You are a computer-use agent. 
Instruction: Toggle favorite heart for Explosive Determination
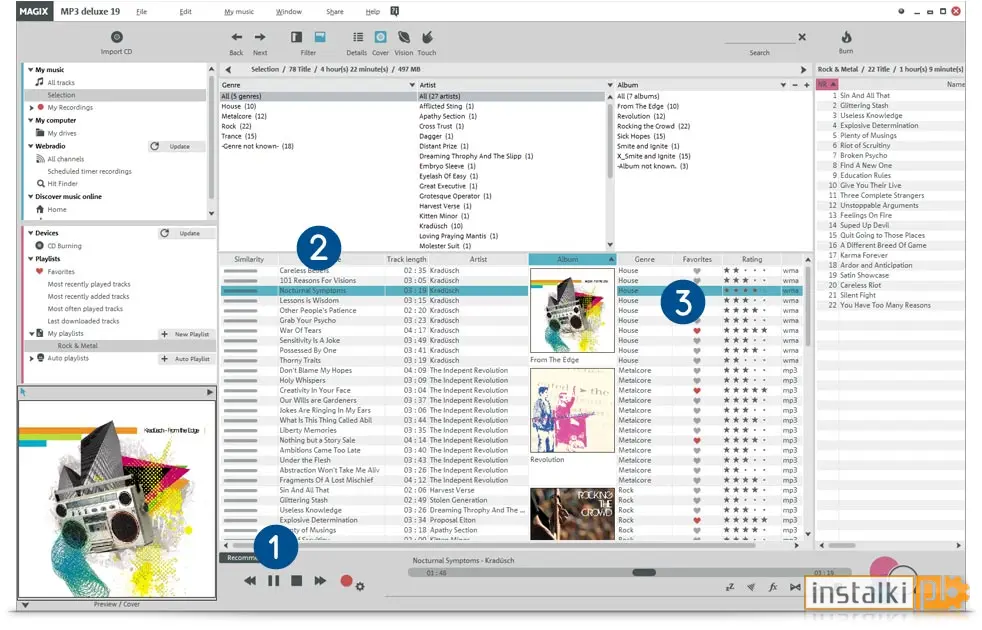pyautogui.click(x=696, y=520)
